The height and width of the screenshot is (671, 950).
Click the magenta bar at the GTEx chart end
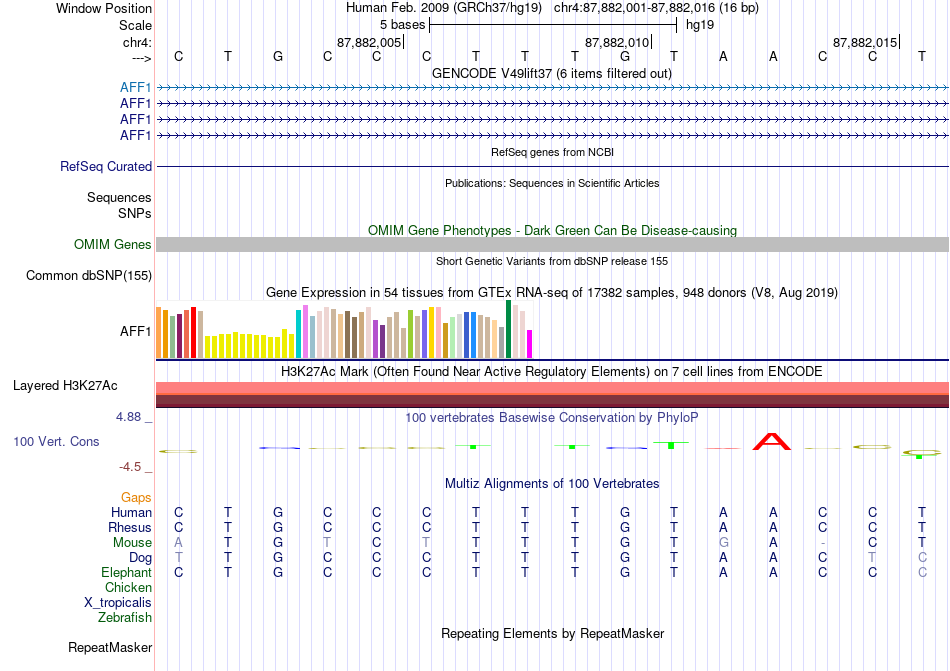tap(529, 344)
